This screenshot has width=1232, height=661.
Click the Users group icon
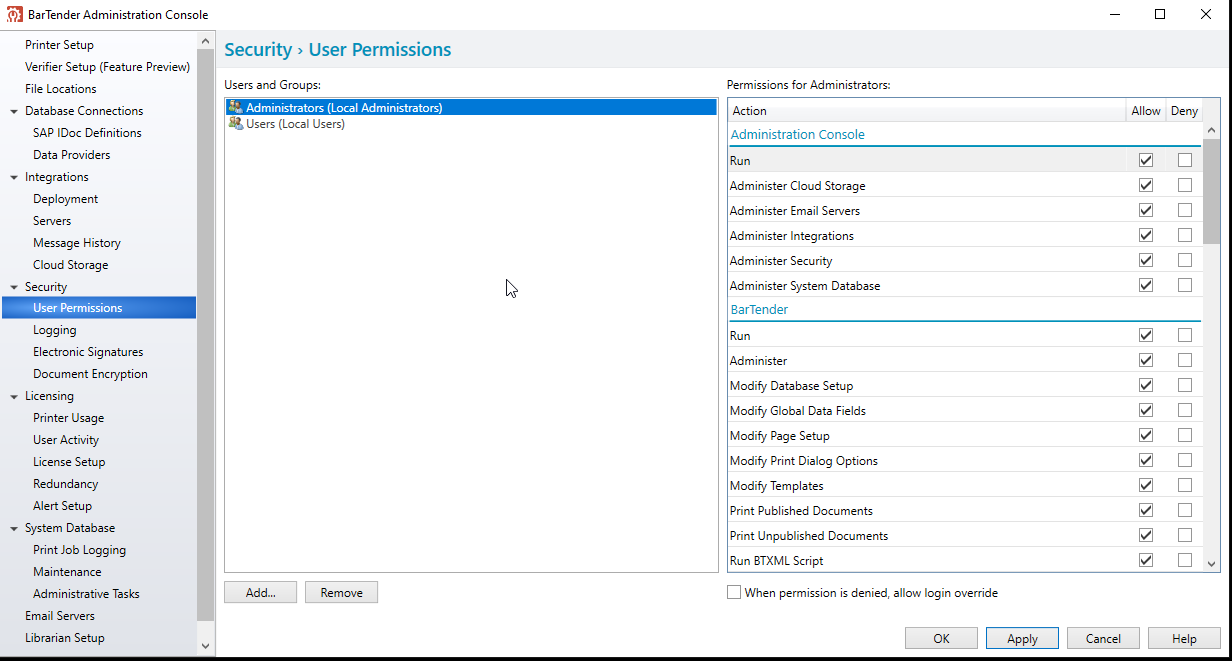[235, 124]
